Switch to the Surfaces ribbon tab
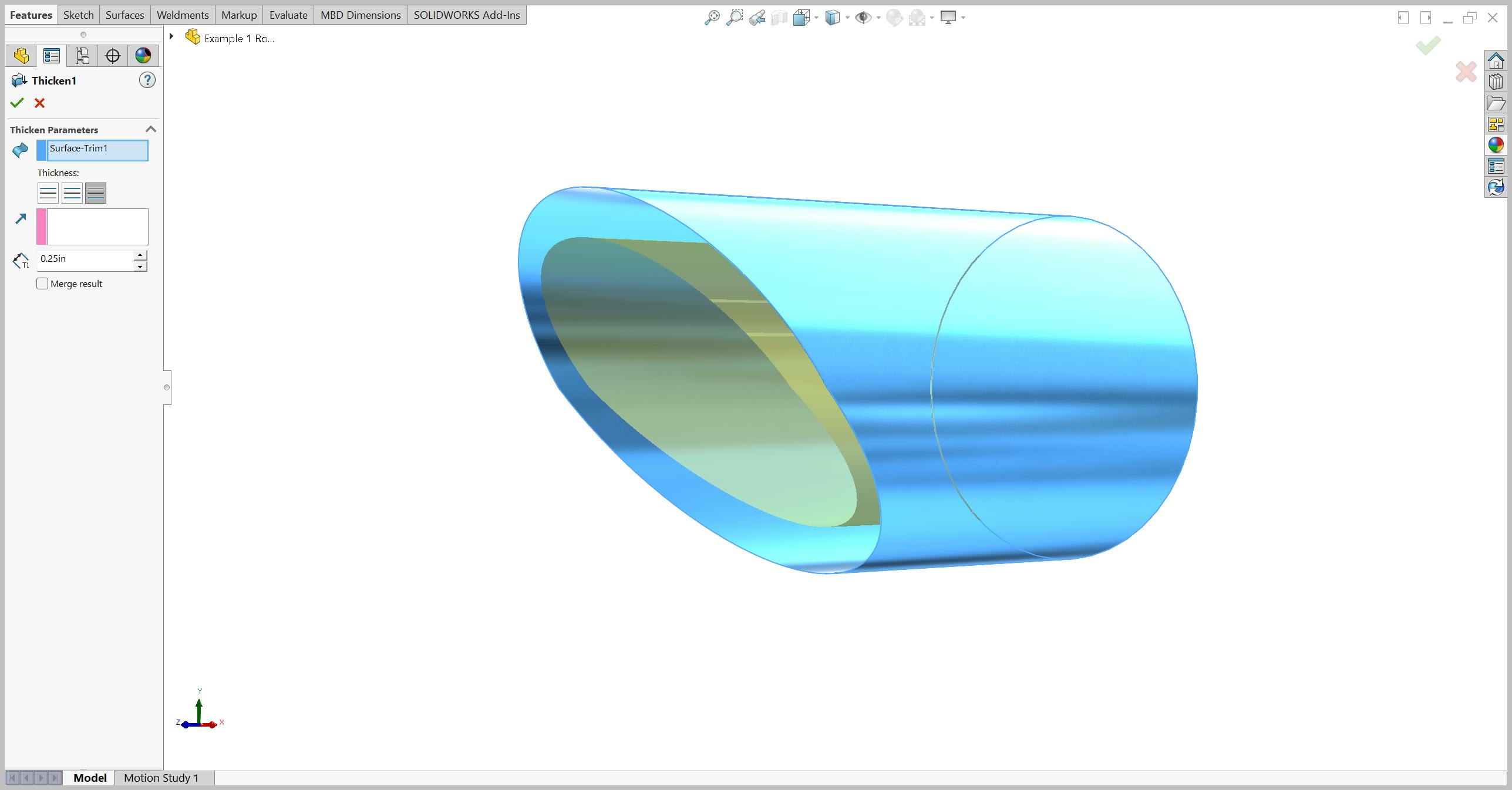Image resolution: width=1512 pixels, height=790 pixels. point(124,15)
